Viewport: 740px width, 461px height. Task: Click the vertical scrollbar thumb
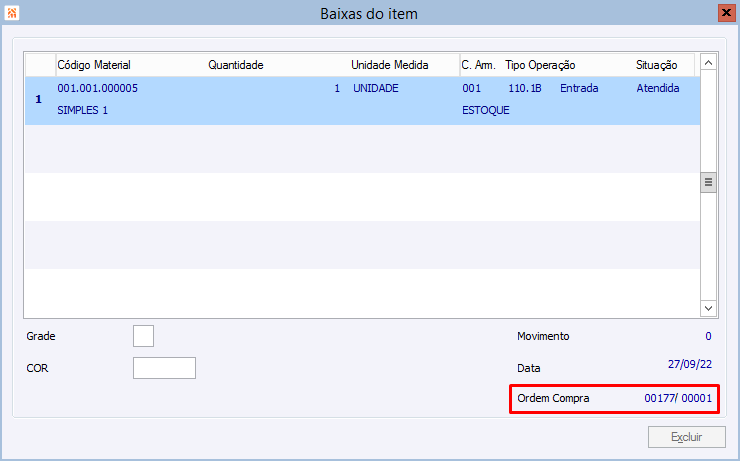tap(708, 182)
